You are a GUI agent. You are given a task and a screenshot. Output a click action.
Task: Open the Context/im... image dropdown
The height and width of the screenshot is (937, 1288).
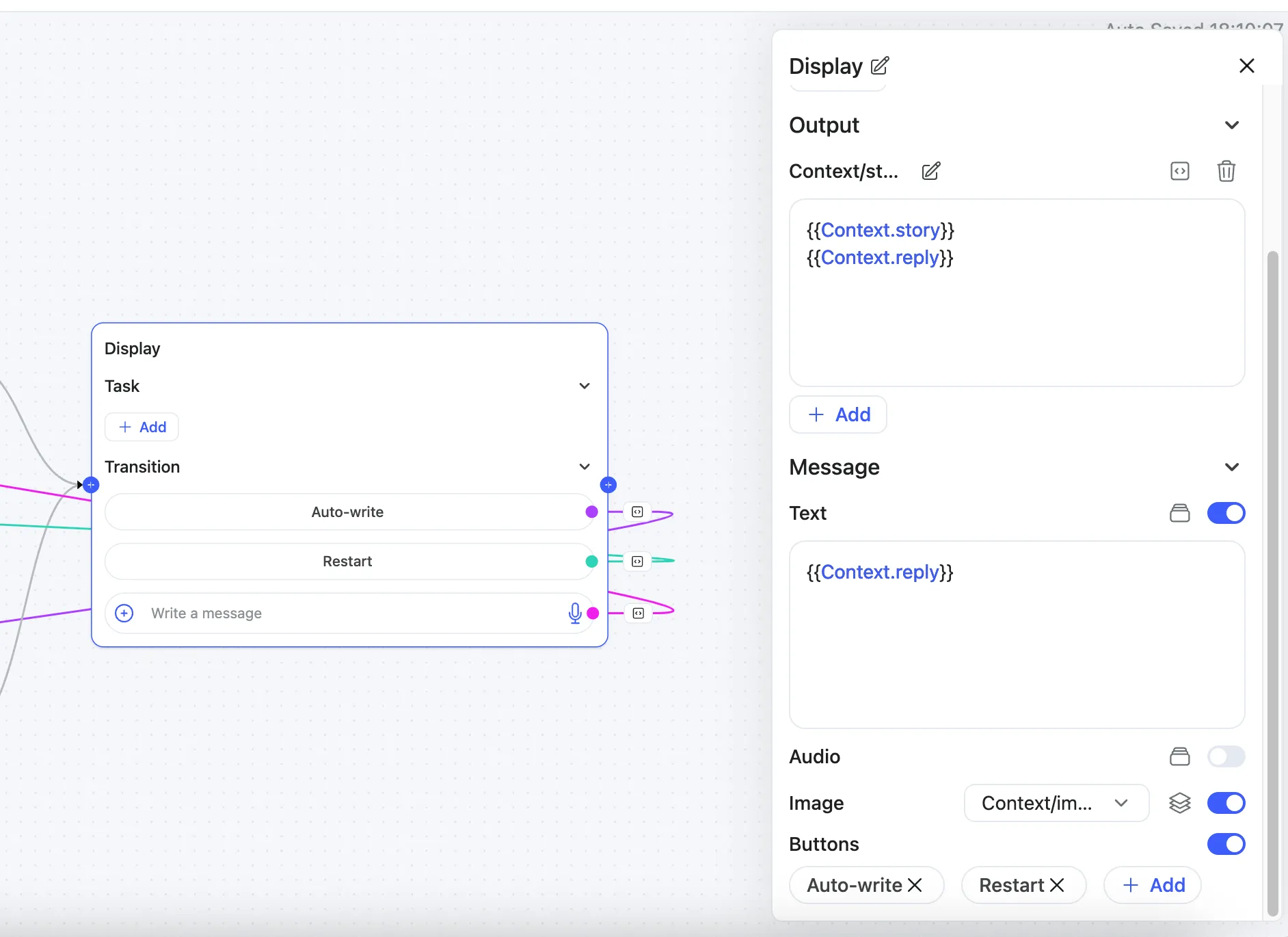click(x=1056, y=803)
